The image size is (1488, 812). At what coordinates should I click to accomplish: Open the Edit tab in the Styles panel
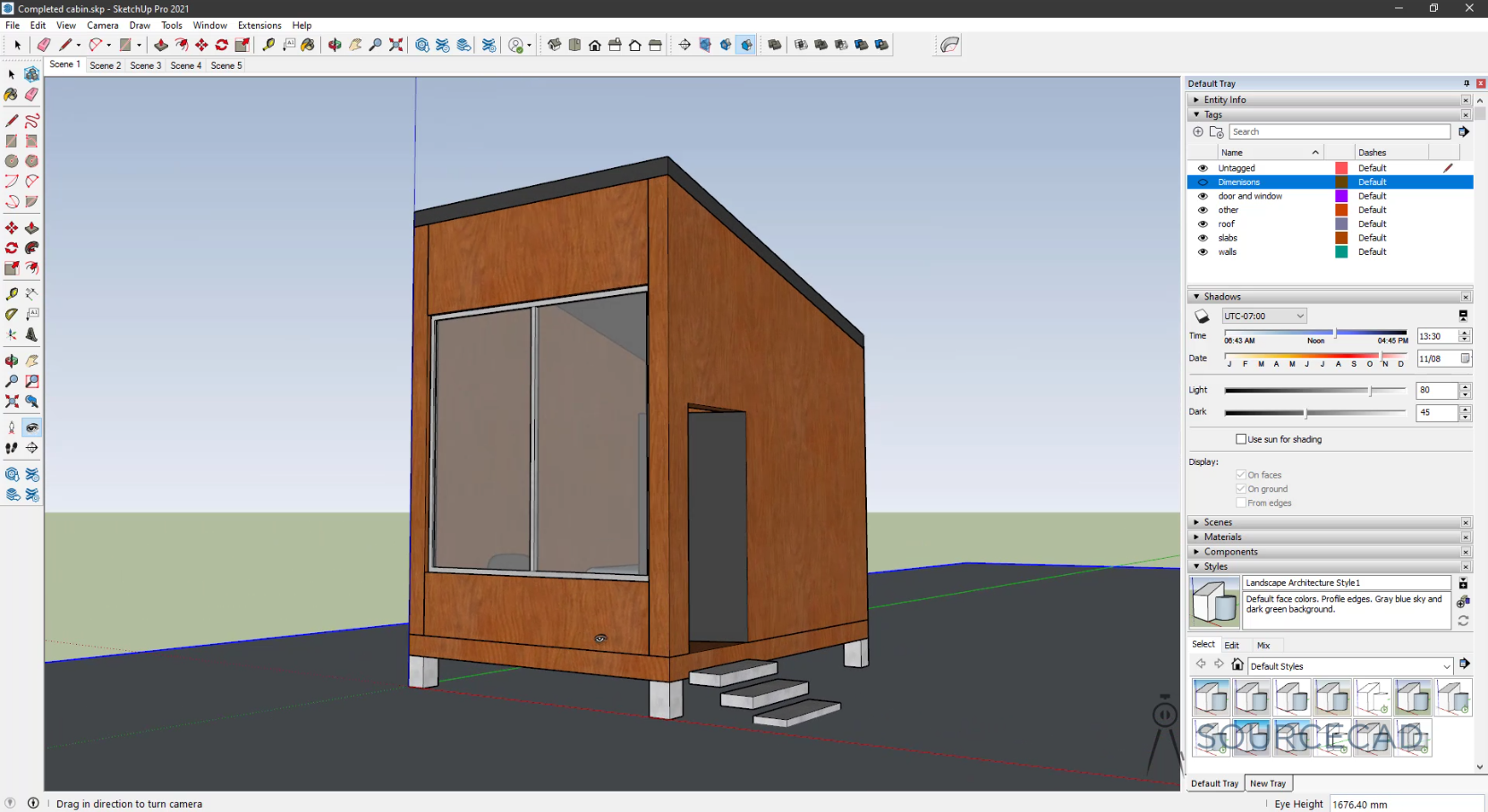coord(1232,645)
